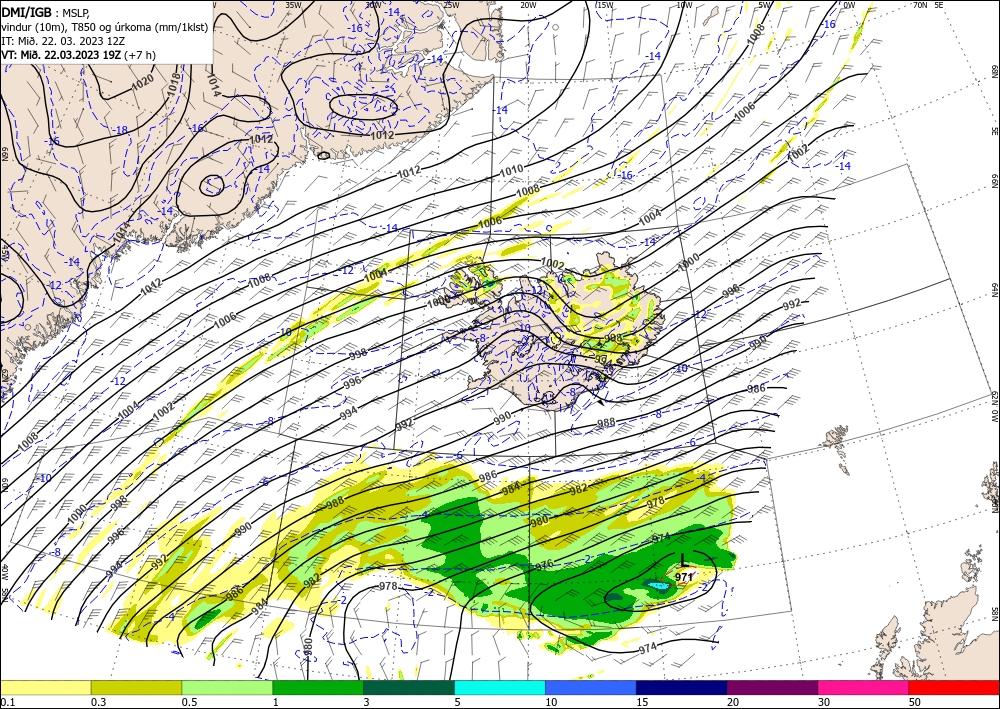
Task: Click the "L" low-pressure center marker
Action: 684,560
